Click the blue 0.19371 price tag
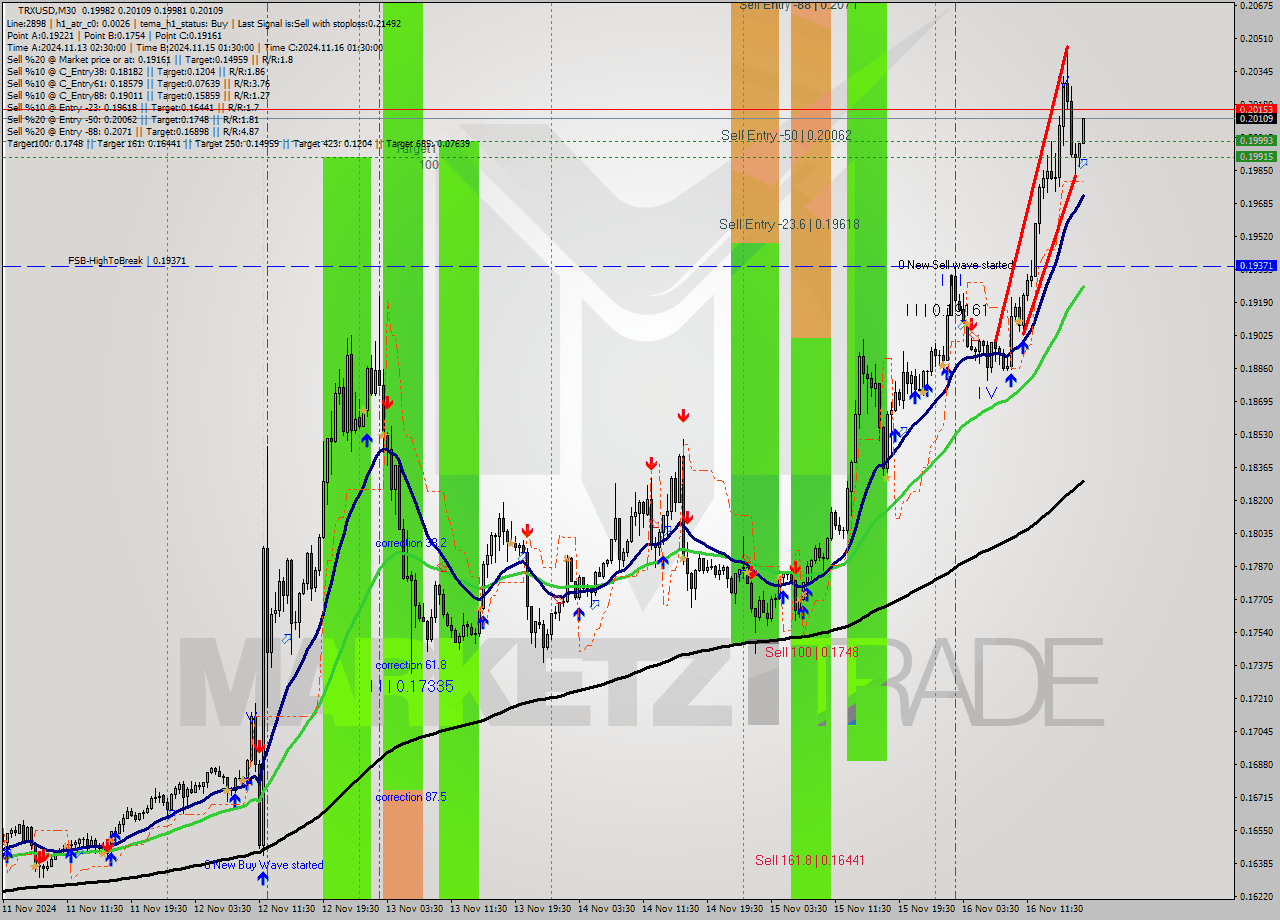Image resolution: width=1280 pixels, height=920 pixels. click(x=1256, y=266)
